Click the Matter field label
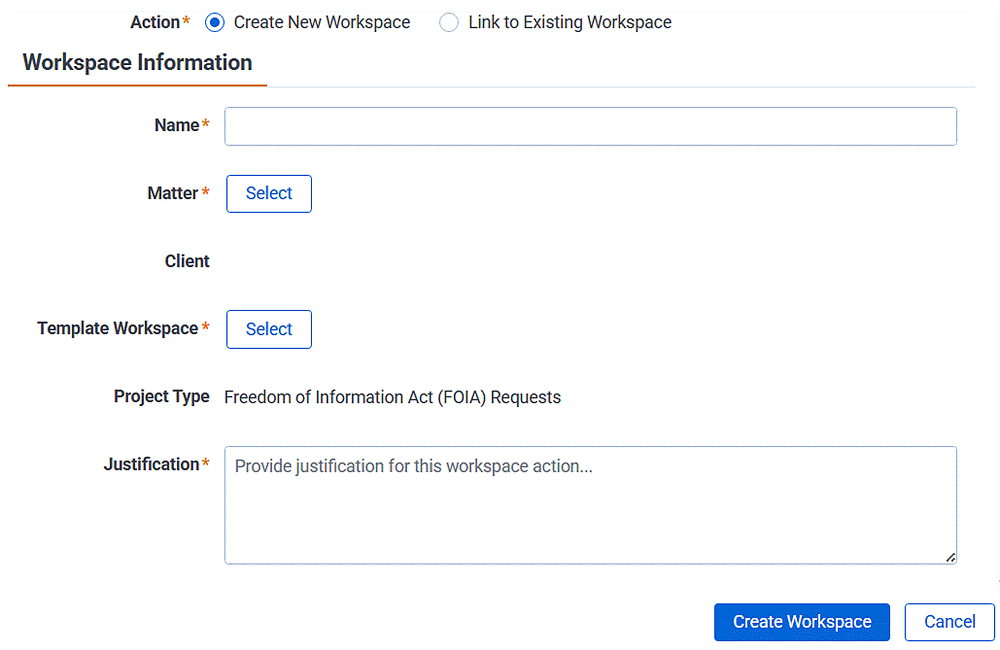The width and height of the screenshot is (1000, 650). pyautogui.click(x=172, y=193)
